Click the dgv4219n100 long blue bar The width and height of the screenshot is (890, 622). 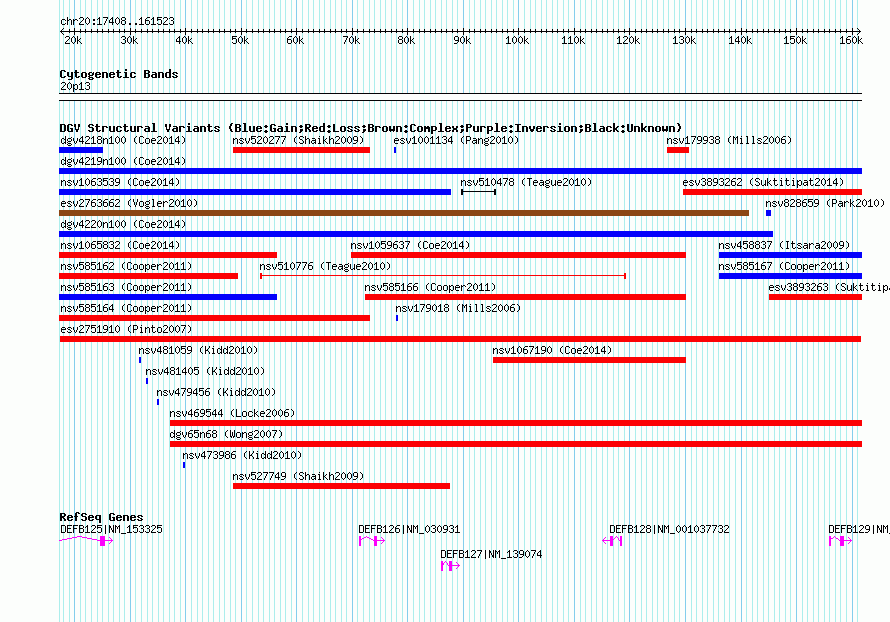[460, 171]
